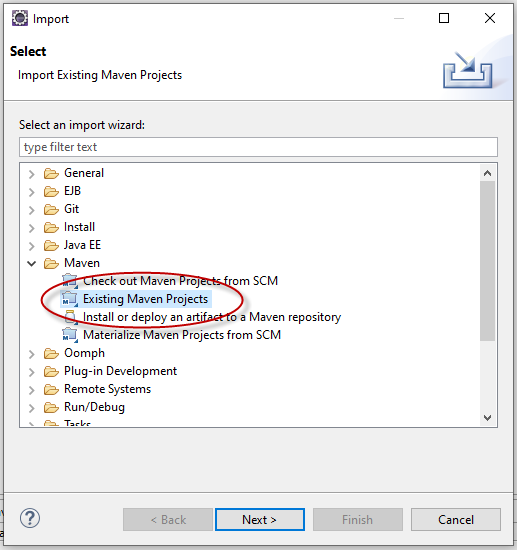This screenshot has width=517, height=550.
Task: Expand the EJB category
Action: [x=32, y=192]
